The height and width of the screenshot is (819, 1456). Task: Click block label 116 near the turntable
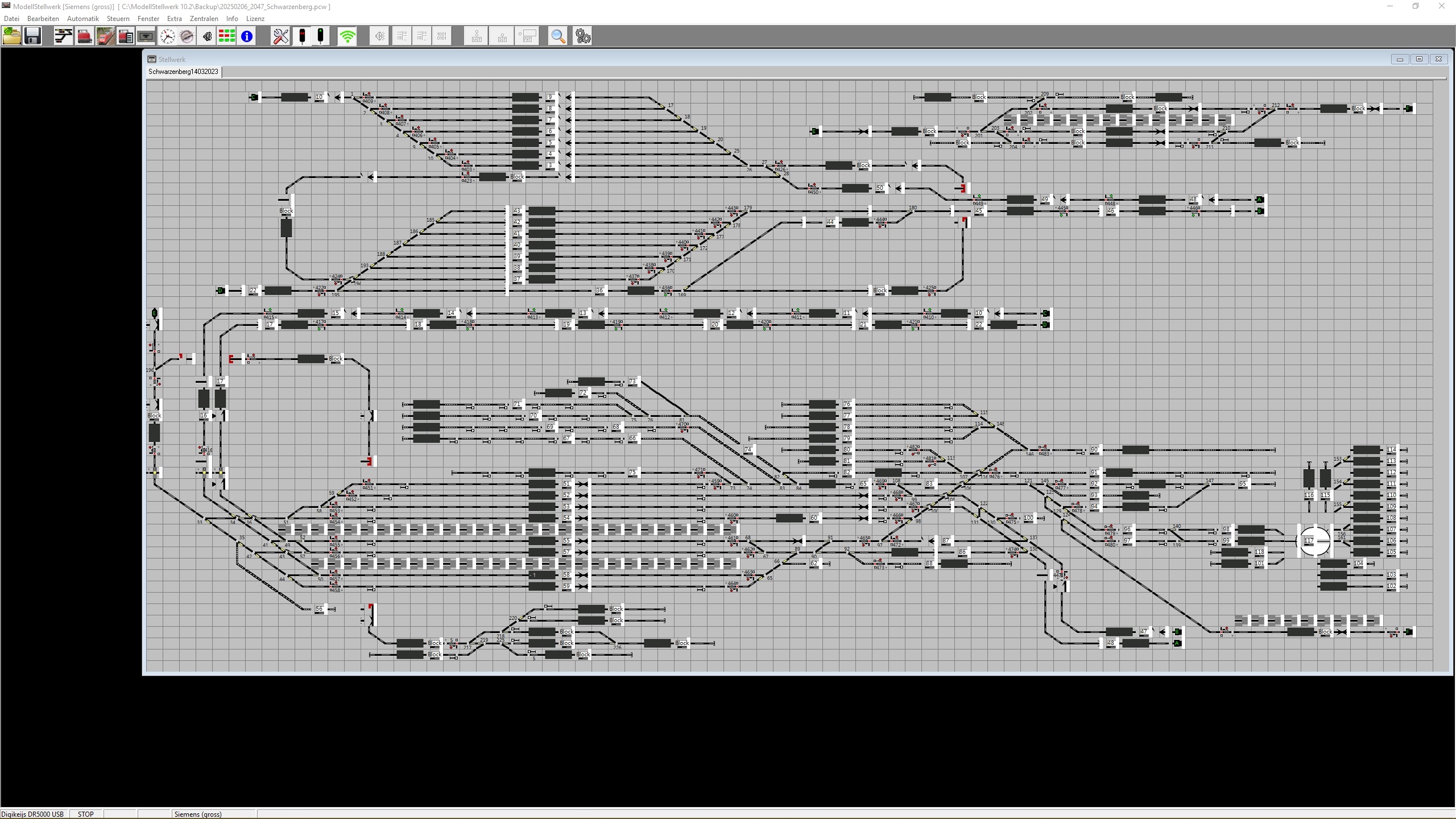(x=1309, y=495)
